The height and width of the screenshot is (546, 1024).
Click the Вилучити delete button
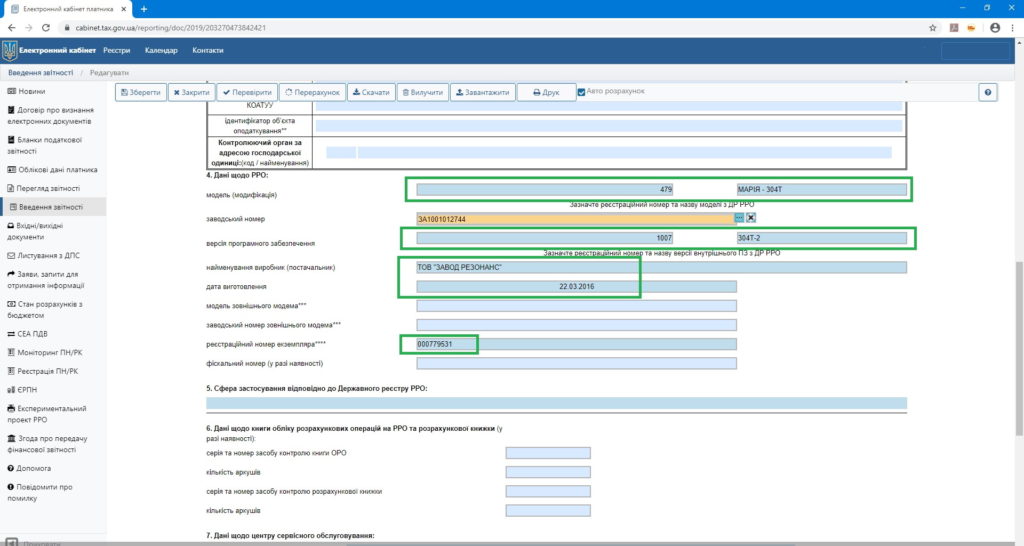pyautogui.click(x=422, y=92)
